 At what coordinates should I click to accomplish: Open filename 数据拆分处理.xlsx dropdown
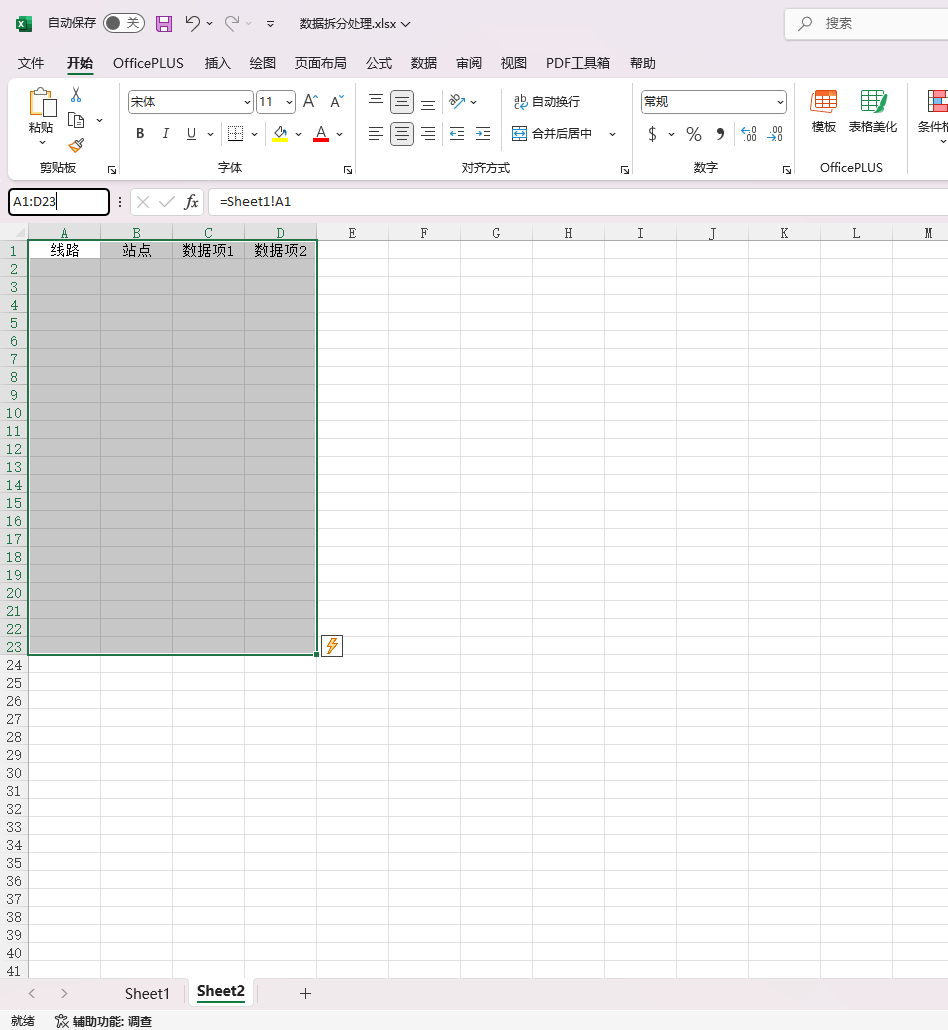[x=355, y=24]
